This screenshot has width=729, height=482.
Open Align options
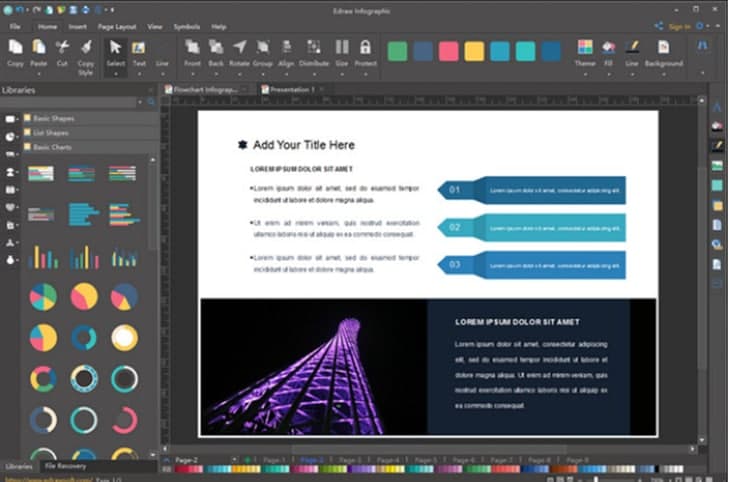pos(286,47)
